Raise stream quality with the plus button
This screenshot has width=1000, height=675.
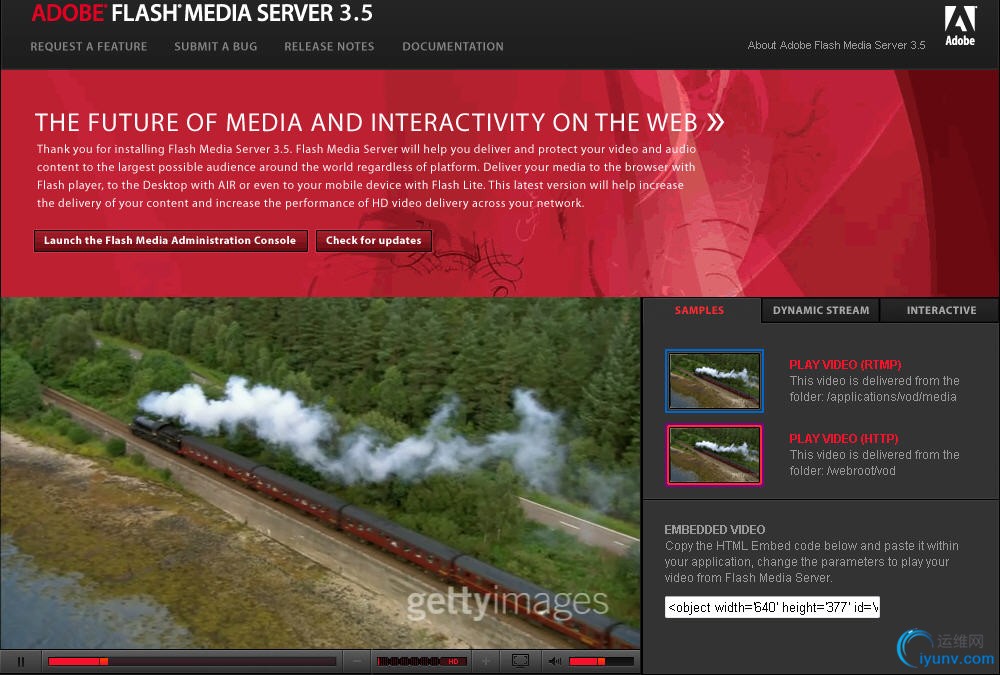tap(486, 662)
